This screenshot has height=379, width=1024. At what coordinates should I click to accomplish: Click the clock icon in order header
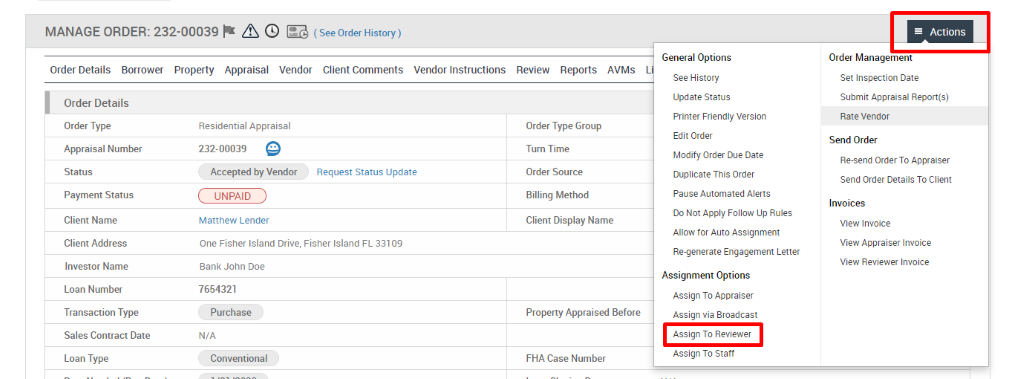(x=272, y=31)
